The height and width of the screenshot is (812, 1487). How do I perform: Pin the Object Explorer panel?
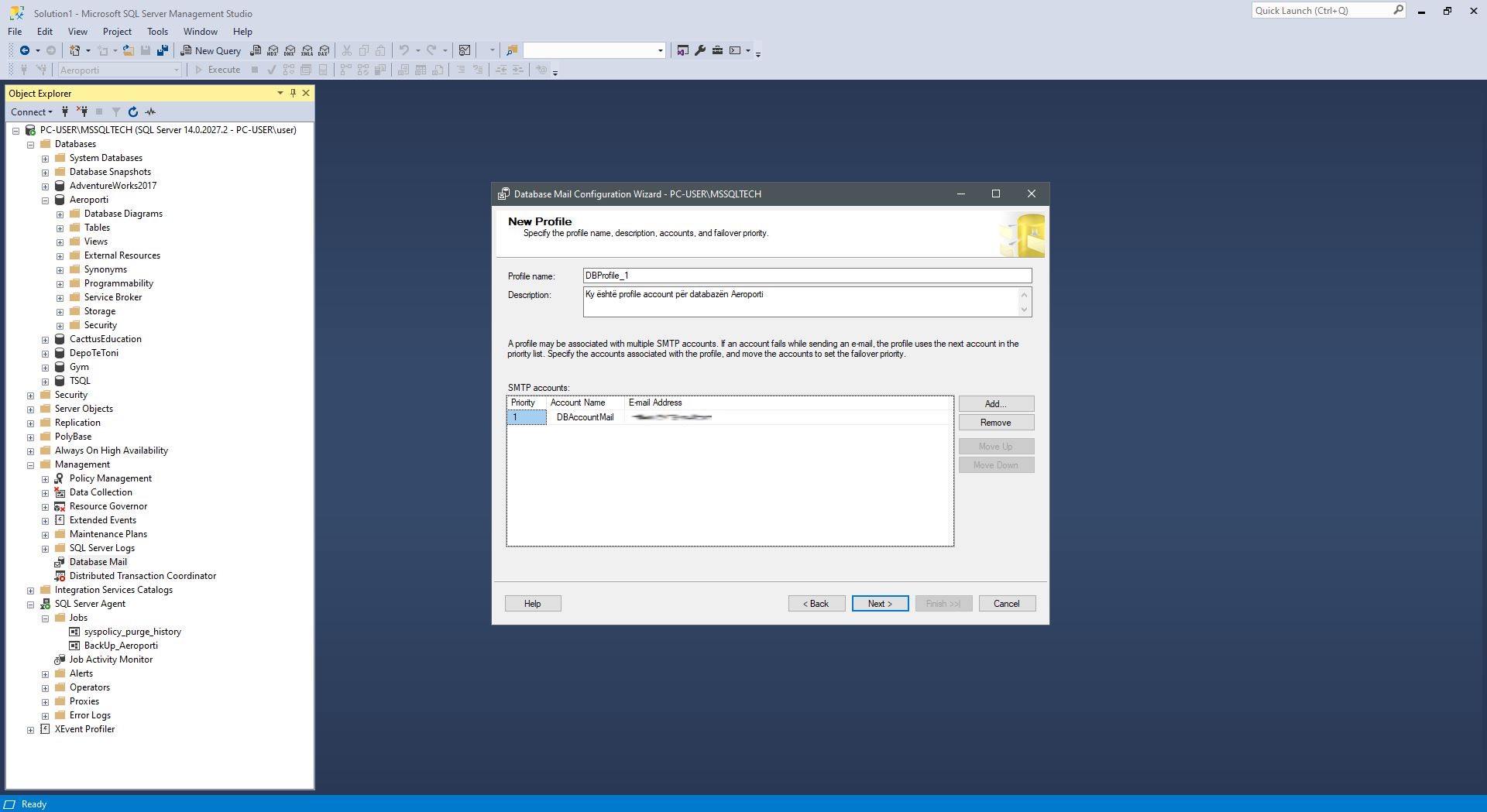(293, 93)
